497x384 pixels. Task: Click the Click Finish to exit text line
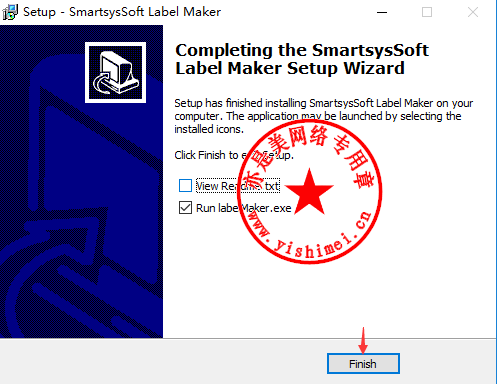coord(234,155)
